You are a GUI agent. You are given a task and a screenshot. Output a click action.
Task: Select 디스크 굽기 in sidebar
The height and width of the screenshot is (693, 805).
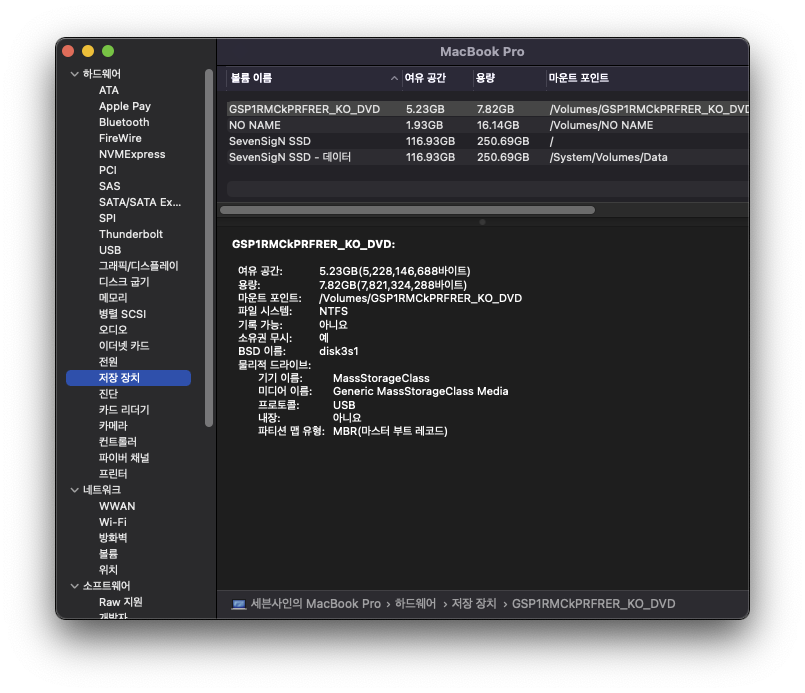pyautogui.click(x=124, y=282)
